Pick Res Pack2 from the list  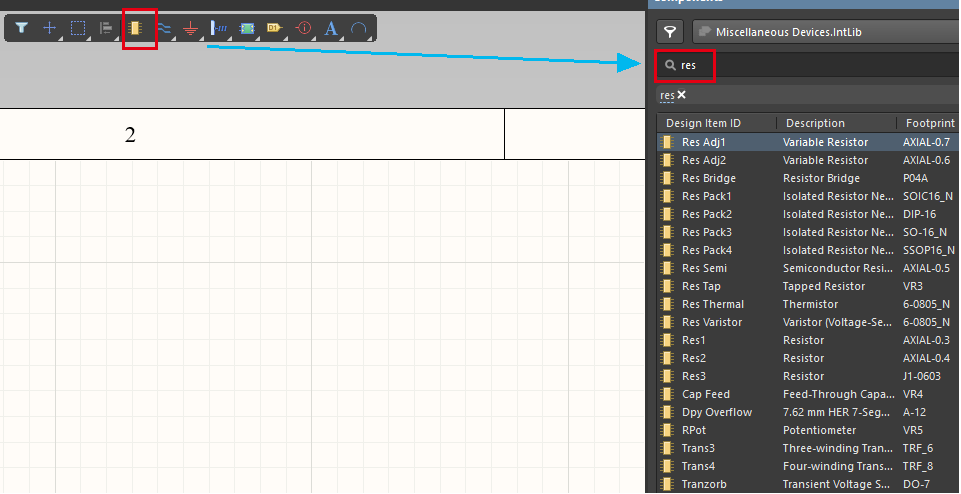point(809,215)
